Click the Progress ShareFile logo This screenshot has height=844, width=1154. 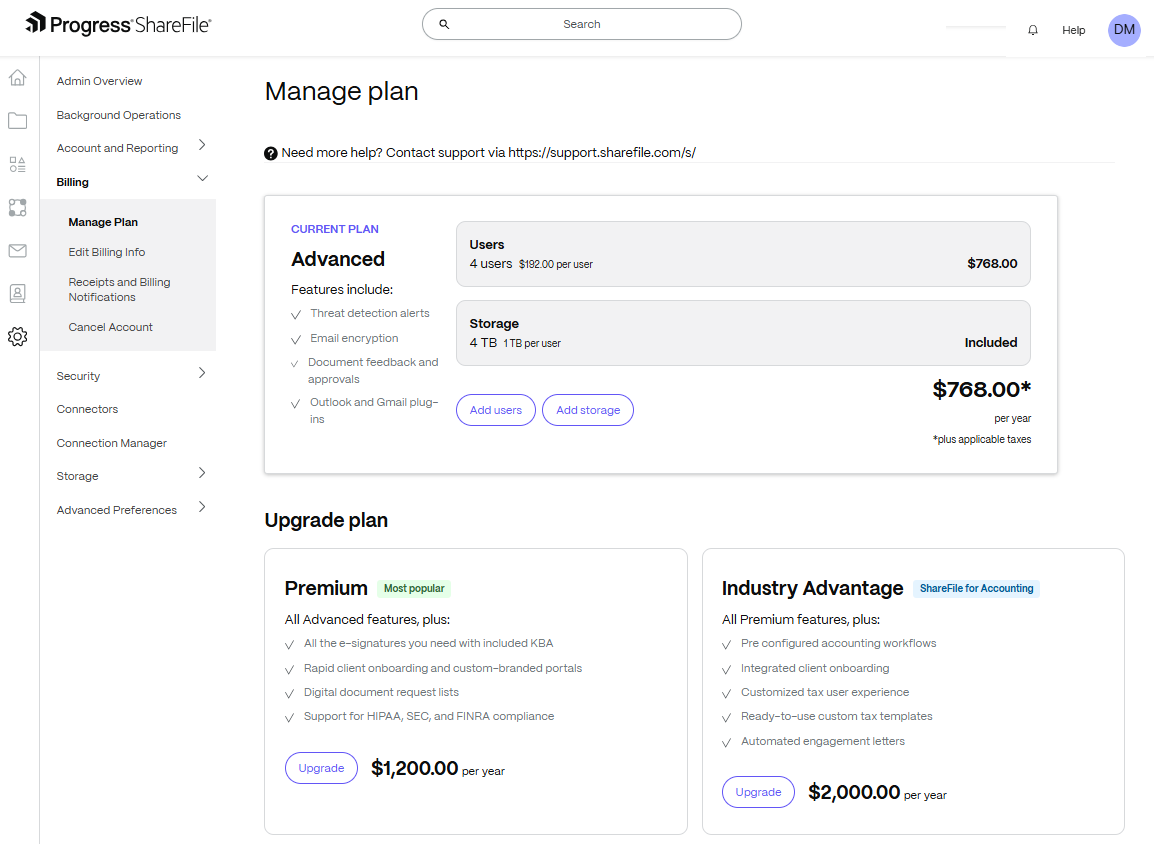click(118, 24)
